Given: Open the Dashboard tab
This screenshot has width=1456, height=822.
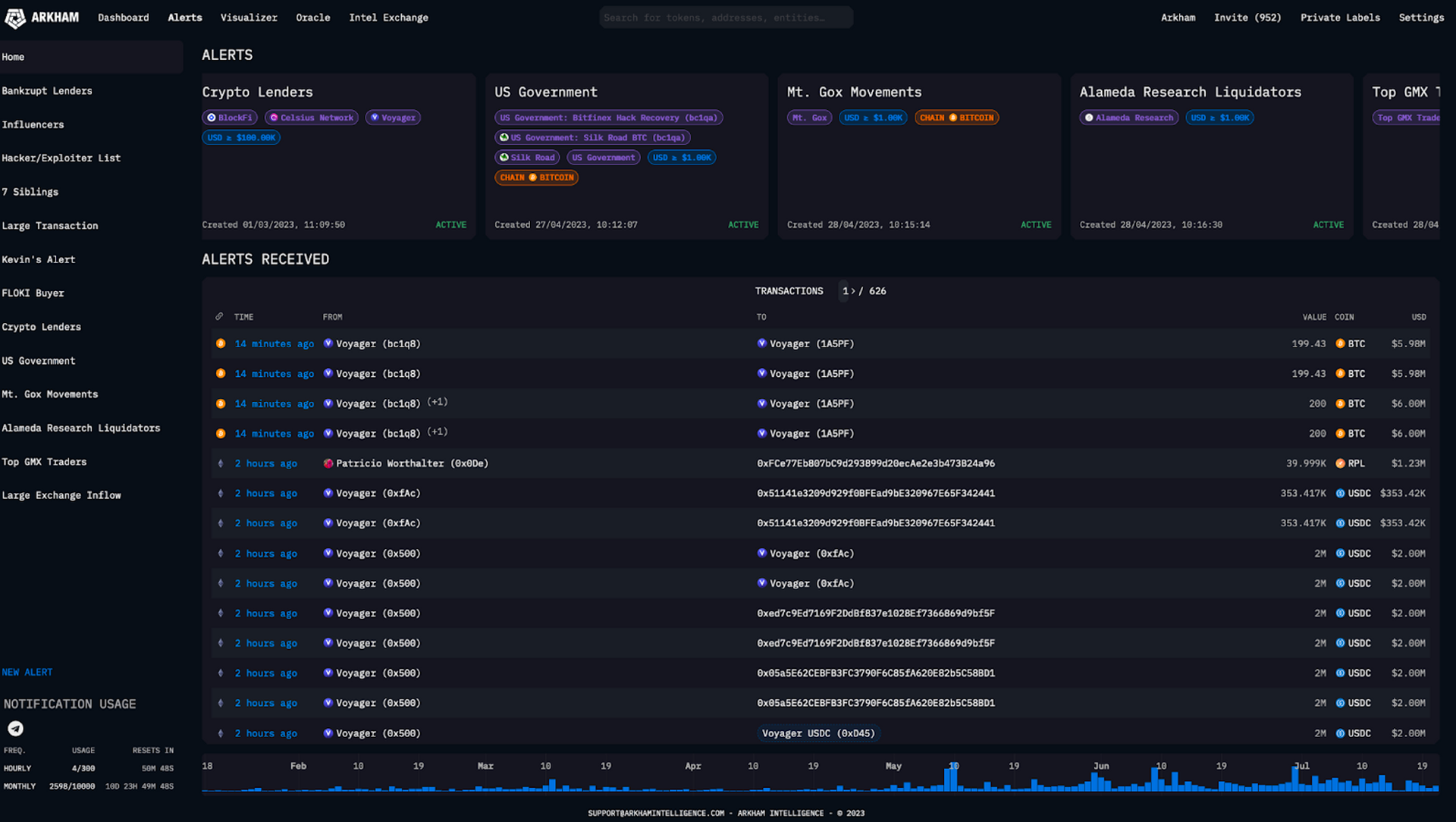Looking at the screenshot, I should coord(124,17).
